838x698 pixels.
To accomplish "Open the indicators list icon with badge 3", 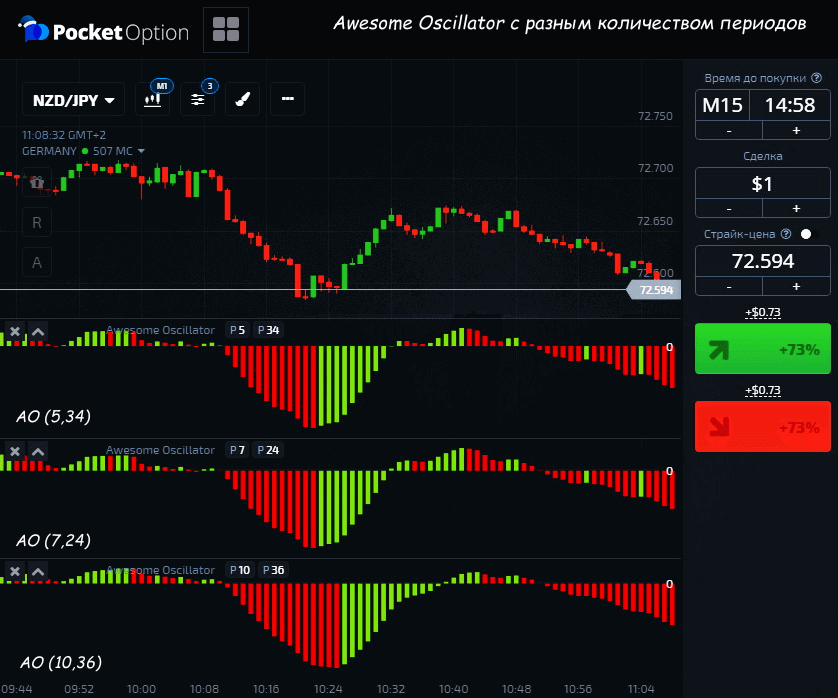I will (198, 99).
